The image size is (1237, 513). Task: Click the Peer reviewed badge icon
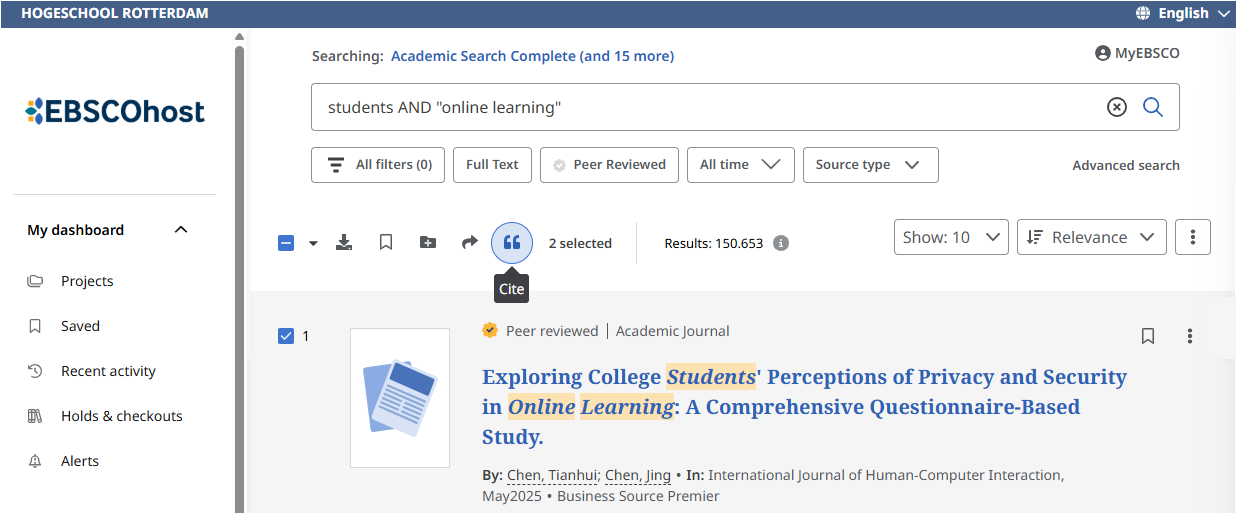point(490,331)
